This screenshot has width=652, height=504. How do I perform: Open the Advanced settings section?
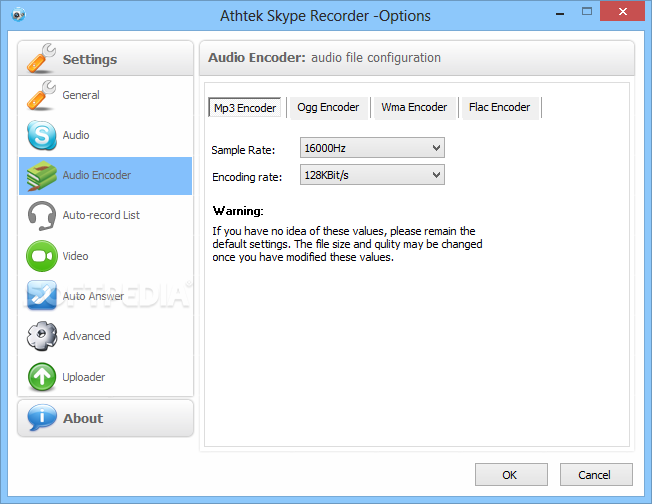click(x=105, y=336)
